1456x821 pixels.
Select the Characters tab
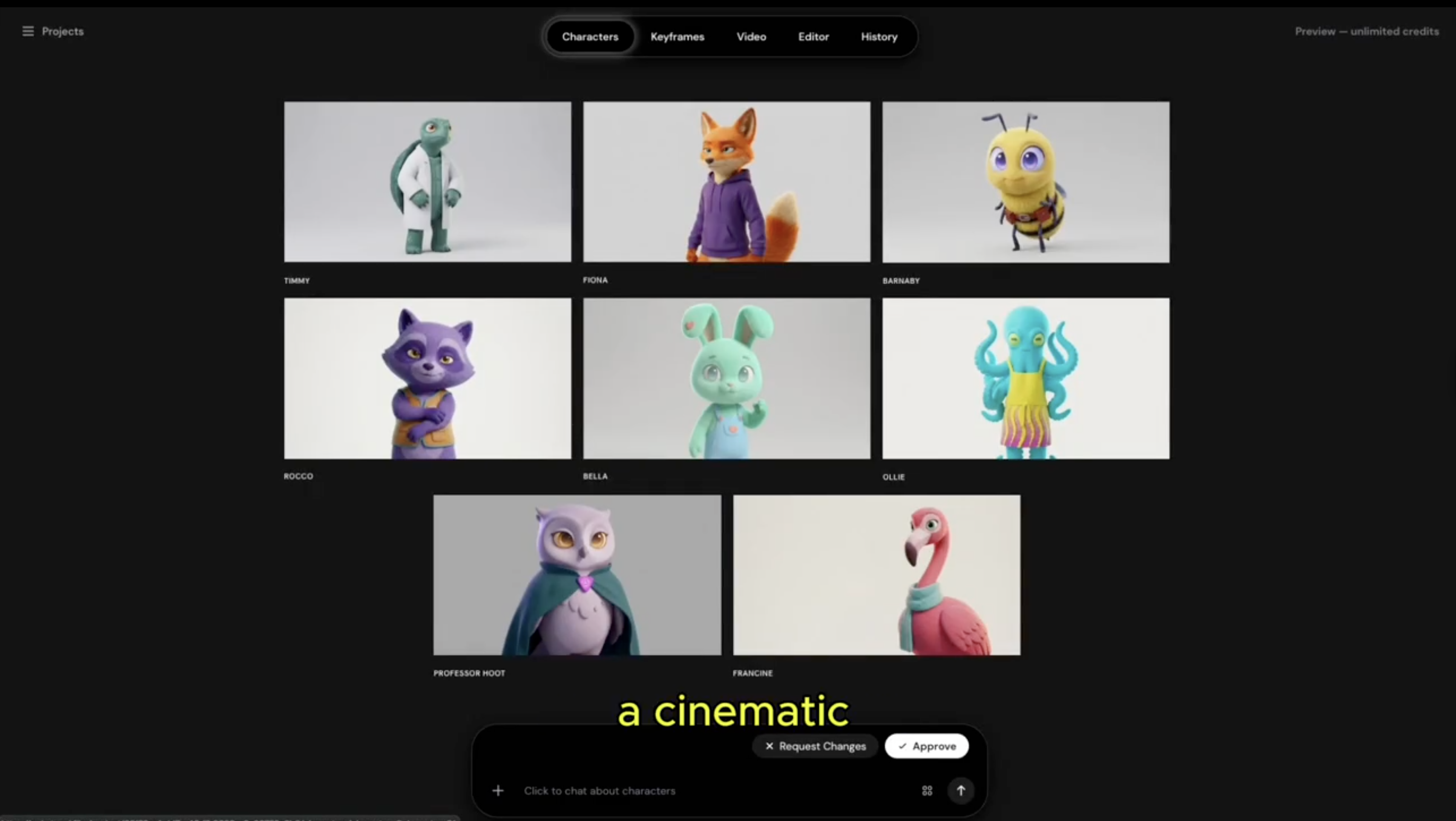tap(590, 36)
